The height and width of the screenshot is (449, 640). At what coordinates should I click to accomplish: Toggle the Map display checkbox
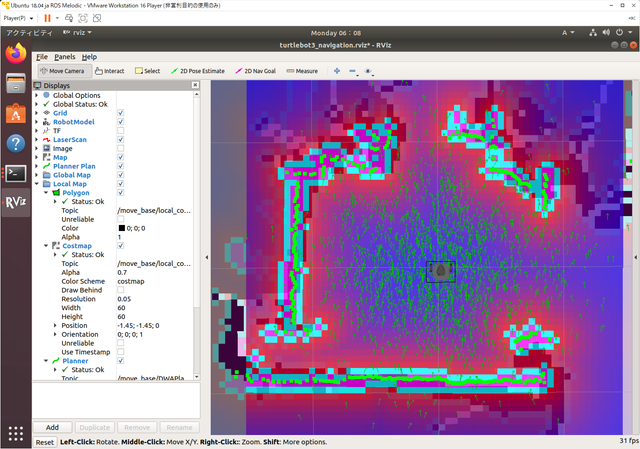tap(121, 157)
